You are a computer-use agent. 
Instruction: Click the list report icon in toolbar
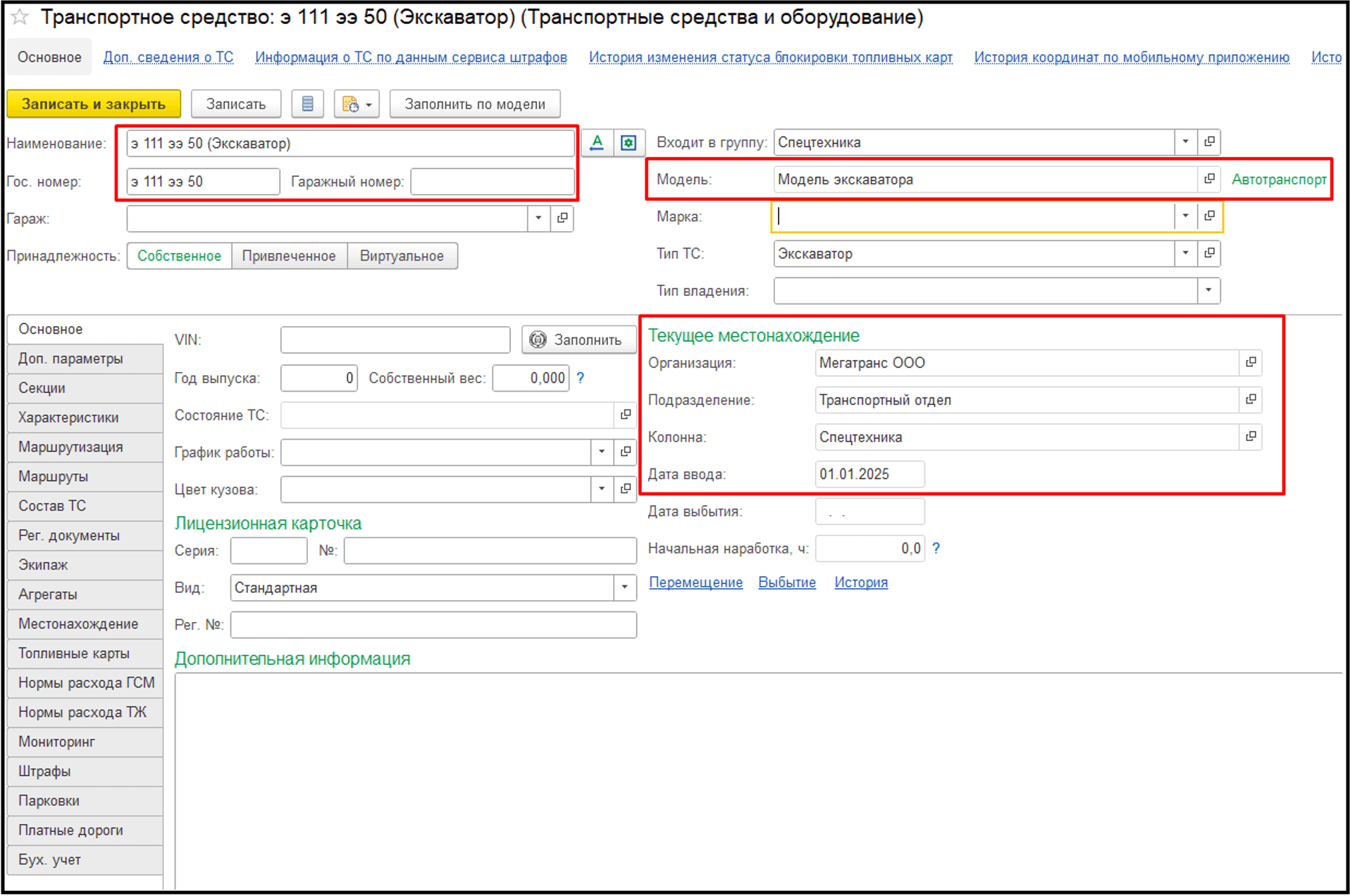(307, 104)
